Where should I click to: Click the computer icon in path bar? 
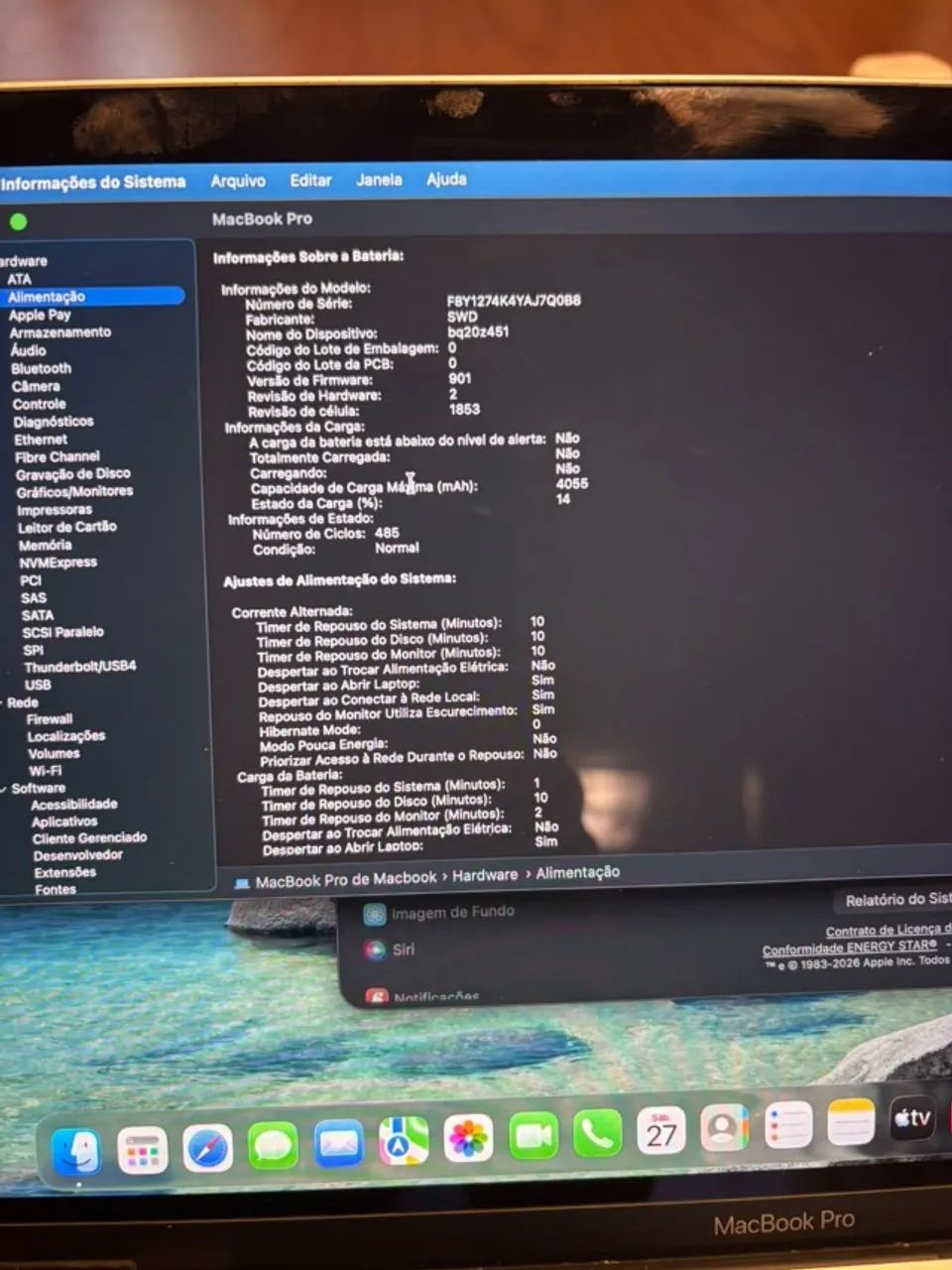(241, 882)
